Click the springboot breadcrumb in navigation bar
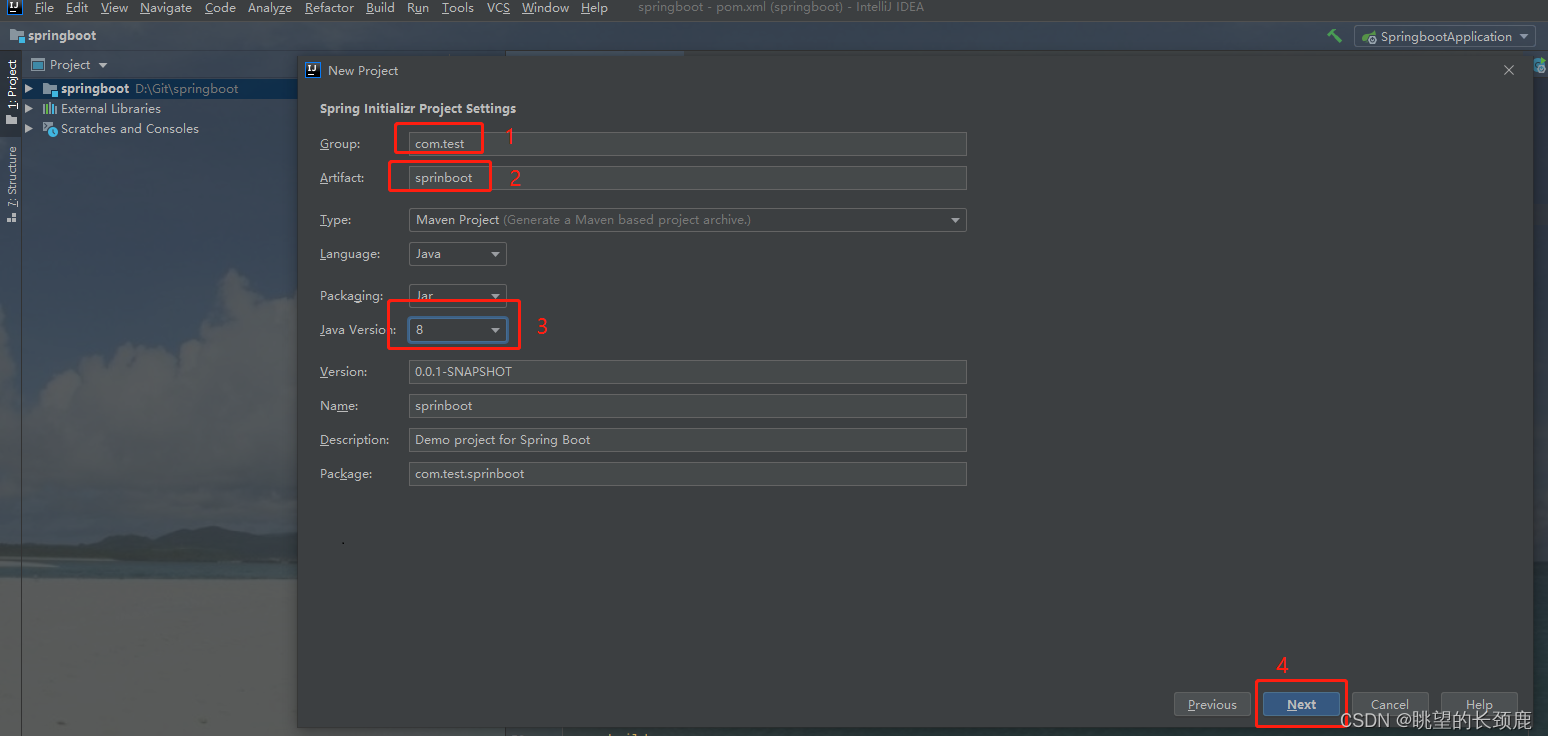The height and width of the screenshot is (740, 1548). point(53,36)
